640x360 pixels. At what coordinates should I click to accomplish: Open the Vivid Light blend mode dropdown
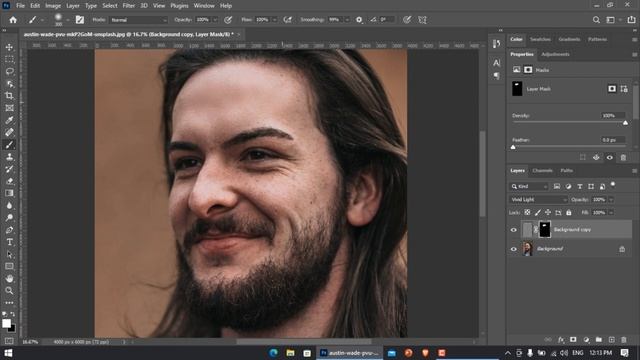[x=538, y=200]
